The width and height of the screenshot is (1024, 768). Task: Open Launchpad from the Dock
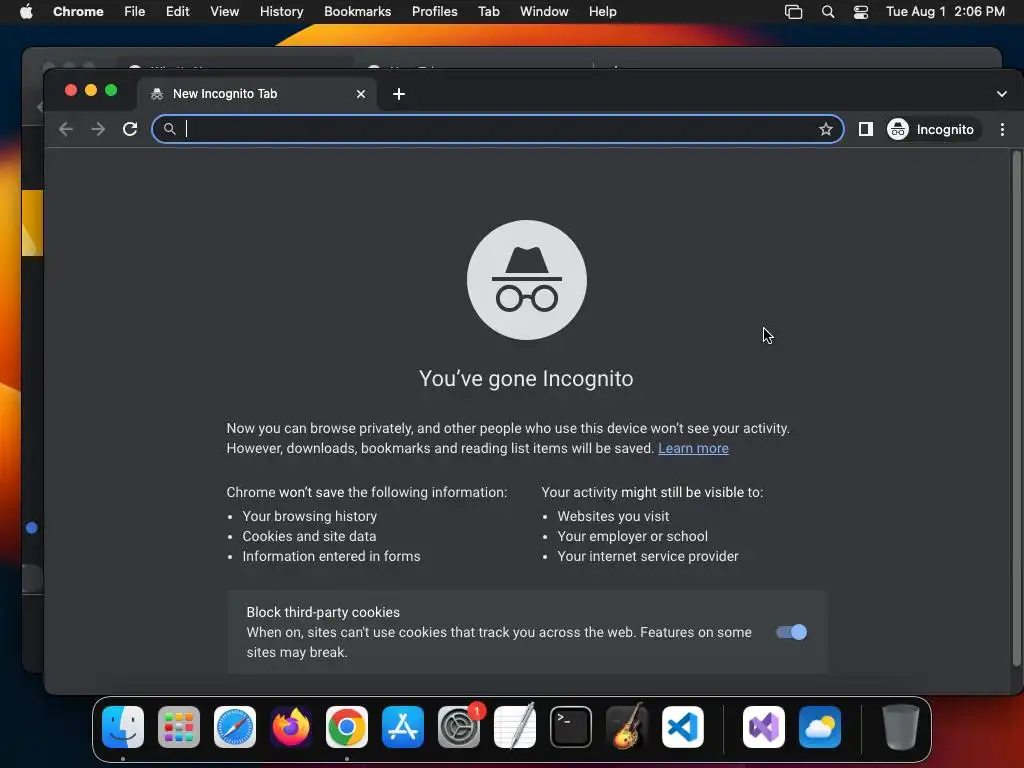click(x=179, y=727)
